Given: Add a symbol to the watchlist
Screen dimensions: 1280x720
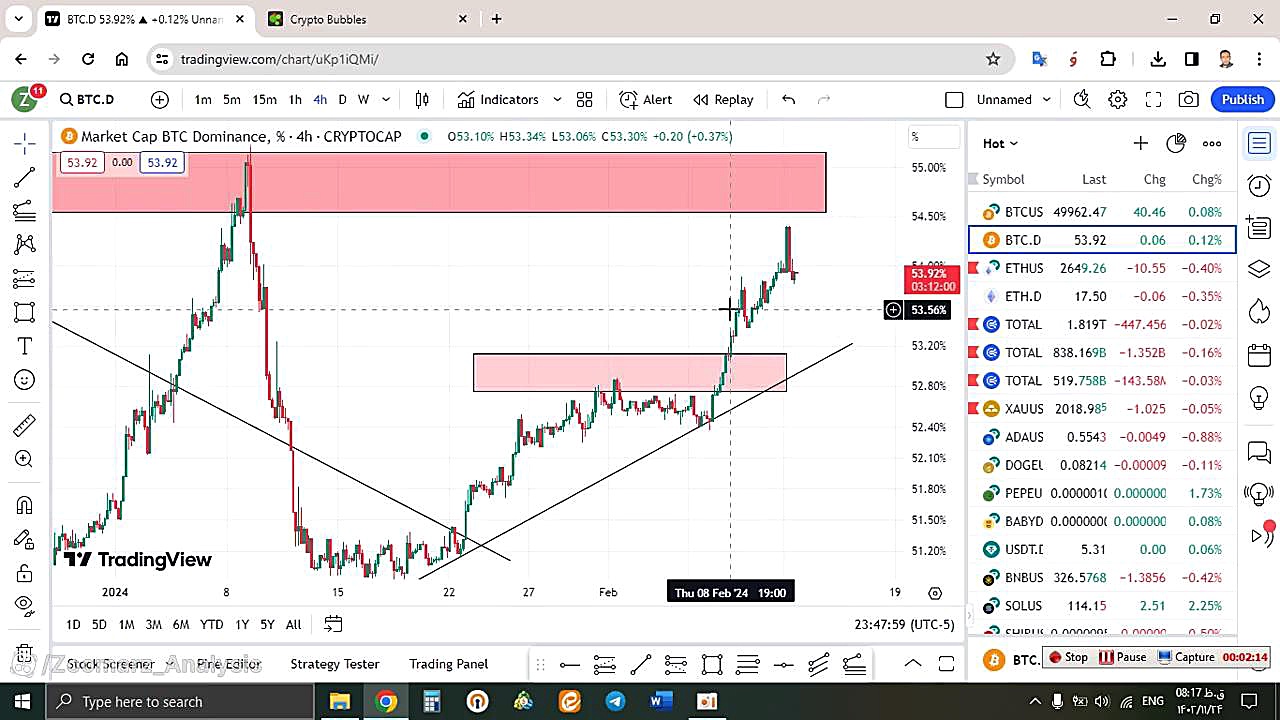Looking at the screenshot, I should [x=1140, y=143].
